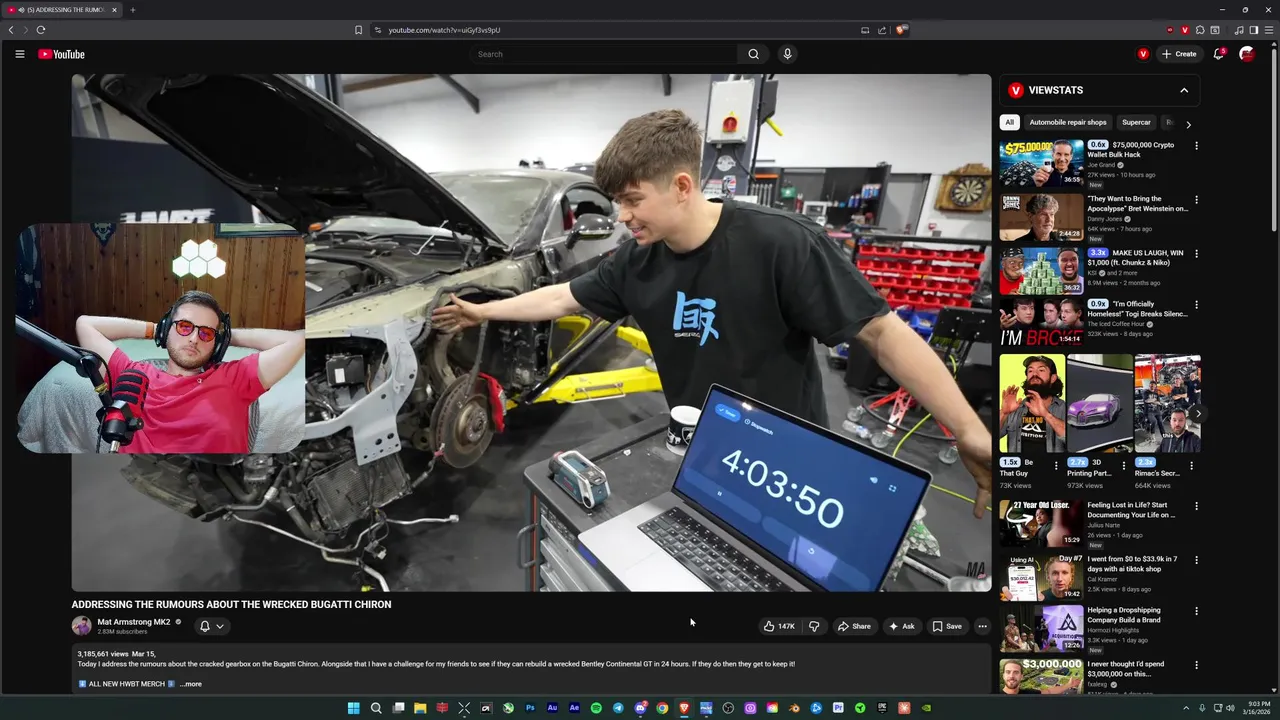Click the Share button under the video

[x=854, y=626]
